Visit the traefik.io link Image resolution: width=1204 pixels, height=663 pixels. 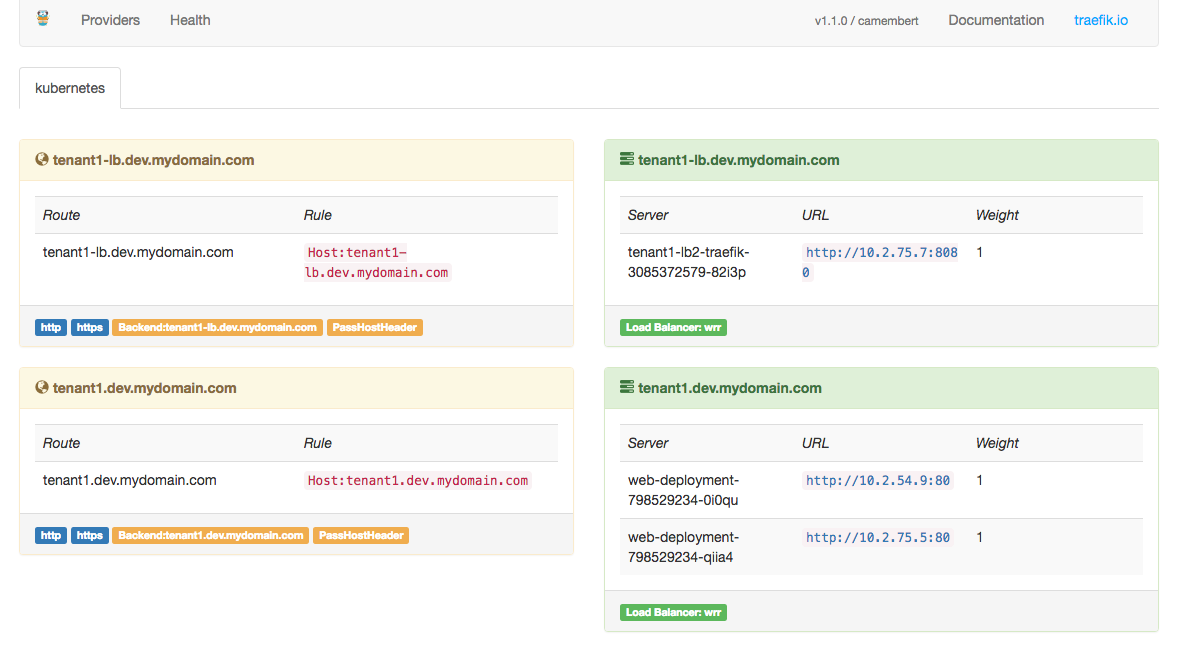(x=1101, y=20)
